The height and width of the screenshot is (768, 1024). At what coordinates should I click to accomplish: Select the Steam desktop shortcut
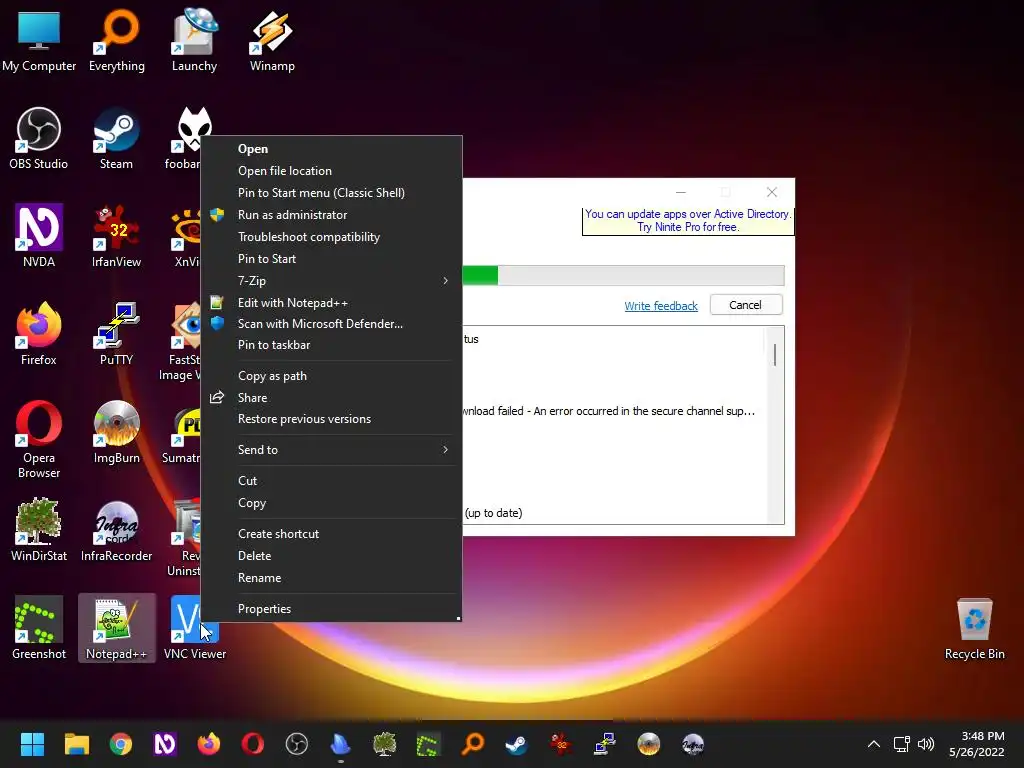[x=116, y=138]
